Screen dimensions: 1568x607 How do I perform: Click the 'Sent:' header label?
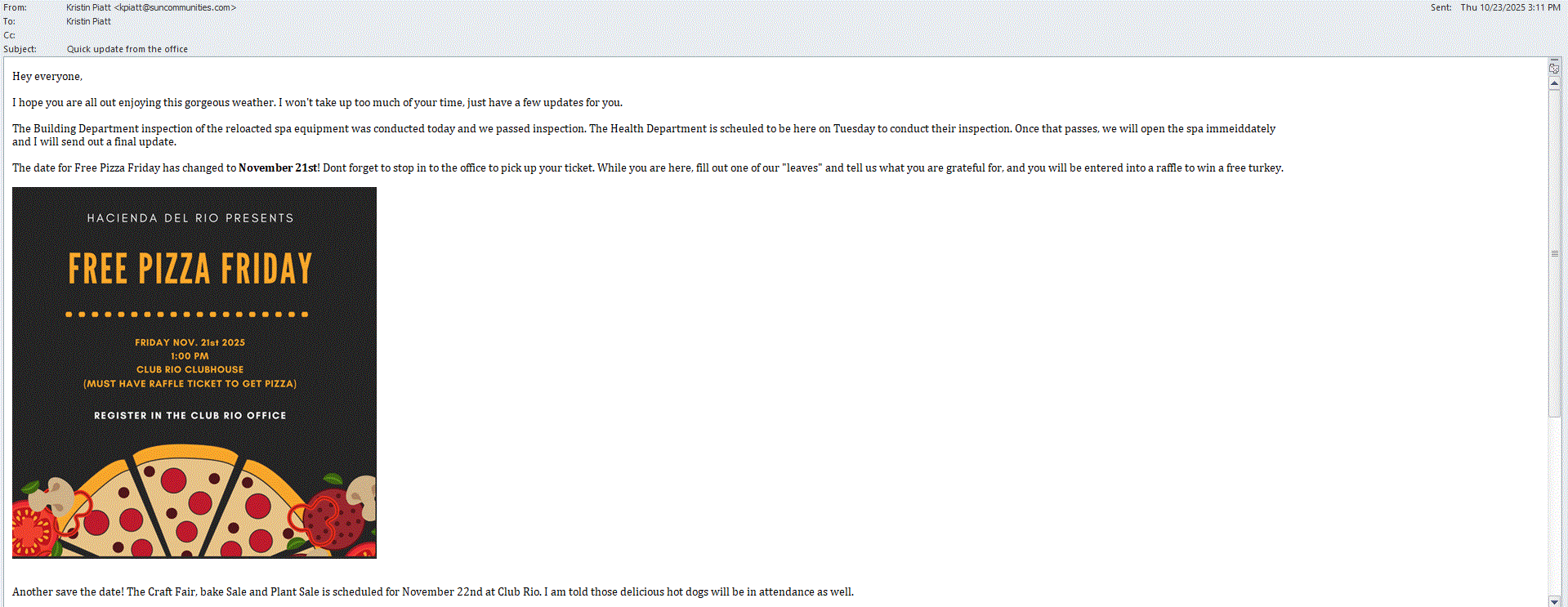[x=1441, y=7]
